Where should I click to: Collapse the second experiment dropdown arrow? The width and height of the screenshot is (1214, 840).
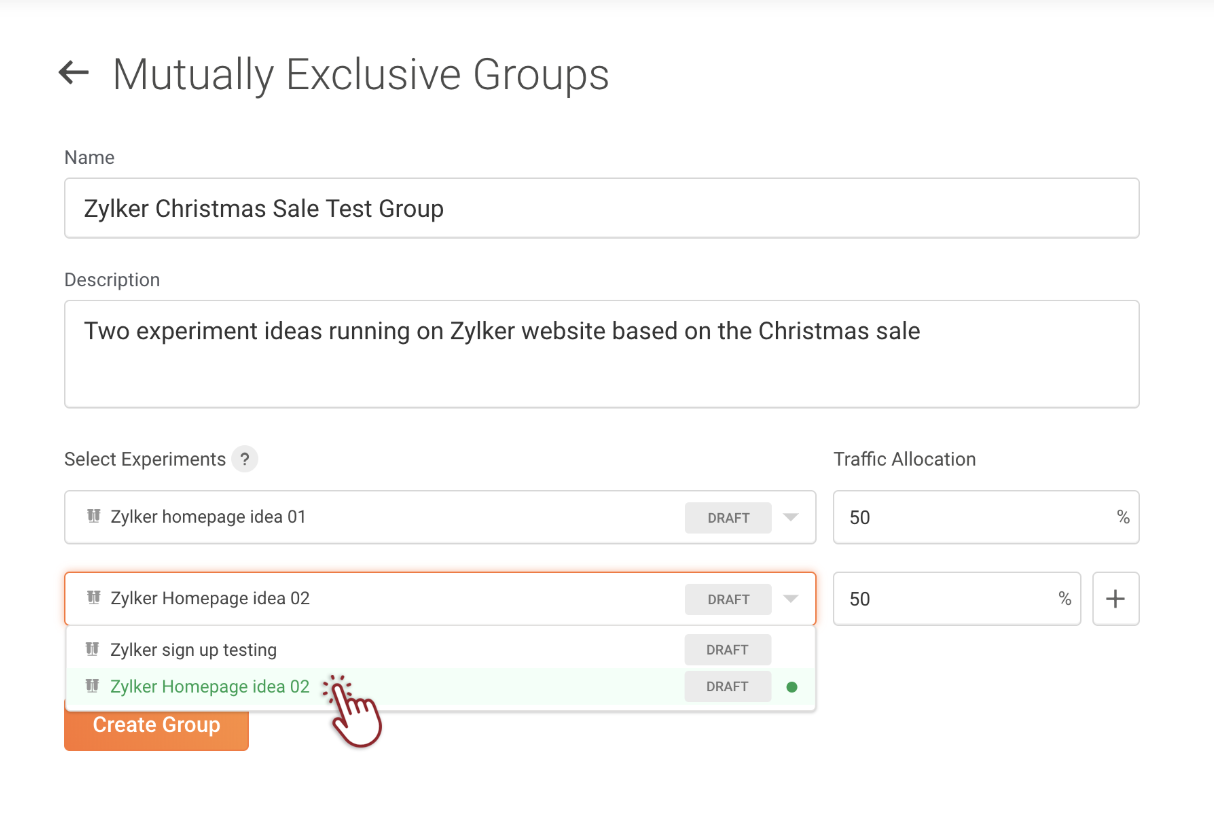tap(791, 599)
